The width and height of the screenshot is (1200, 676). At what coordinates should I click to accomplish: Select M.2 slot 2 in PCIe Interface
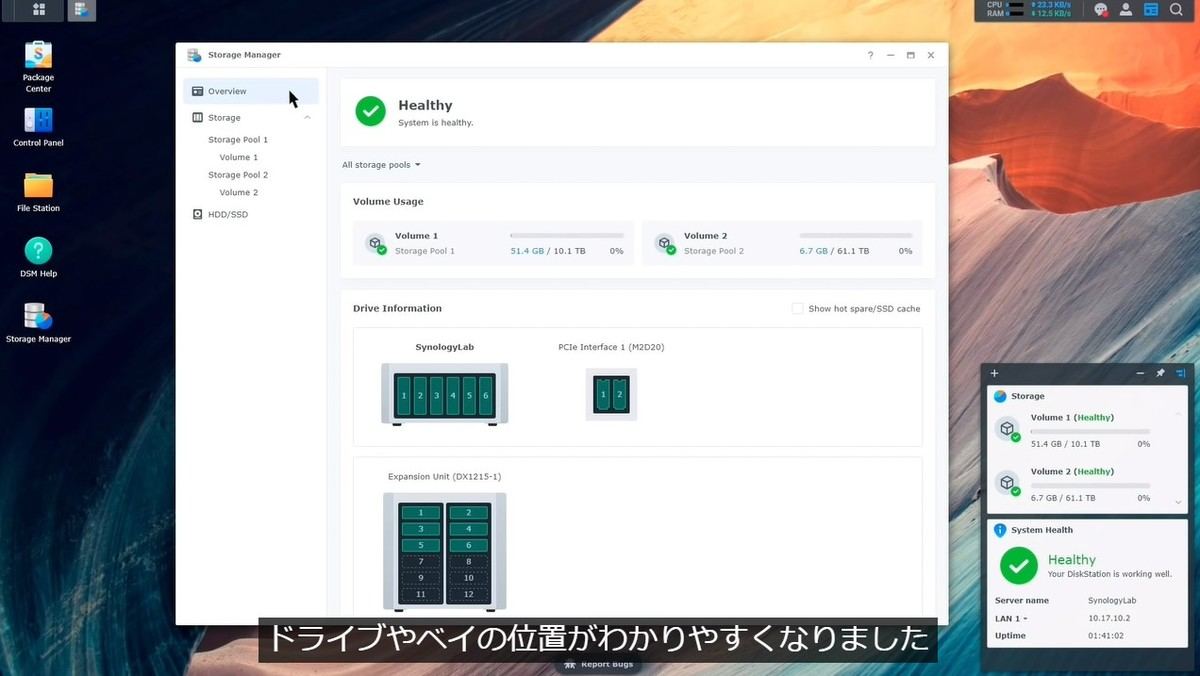click(619, 395)
